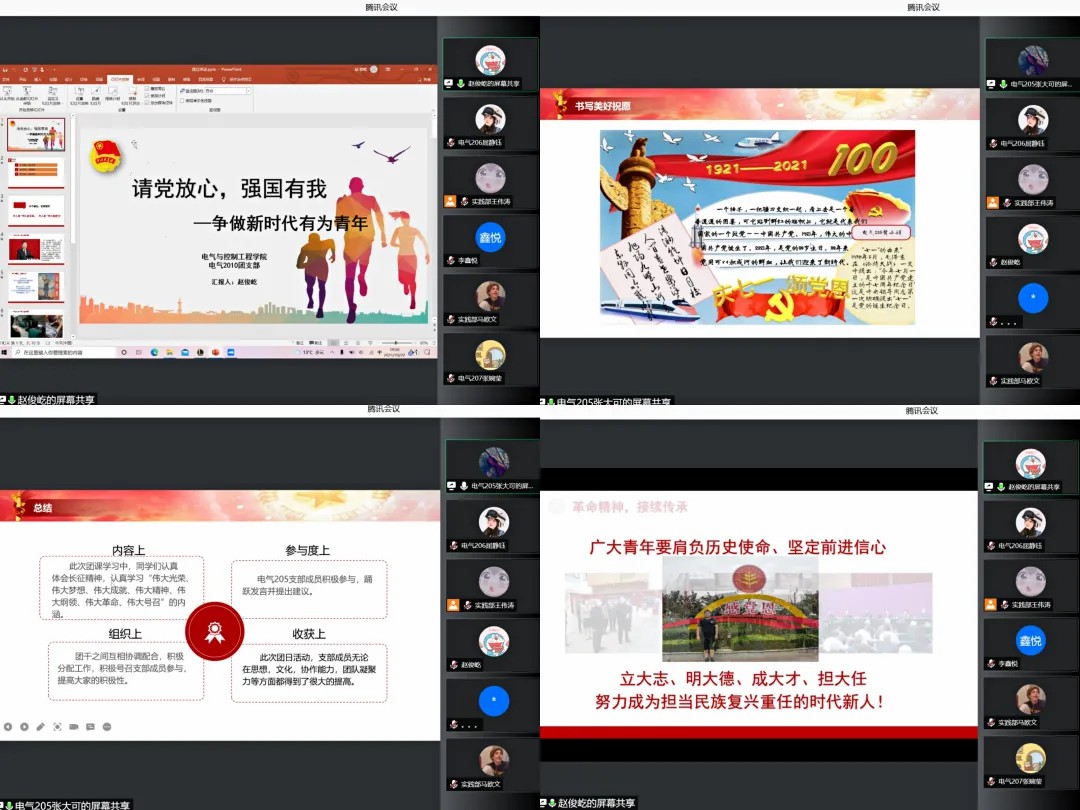Image resolution: width=1080 pixels, height=810 pixels.
Task: Click the Set Up Slide Show ribbon button
Action: click(x=79, y=94)
